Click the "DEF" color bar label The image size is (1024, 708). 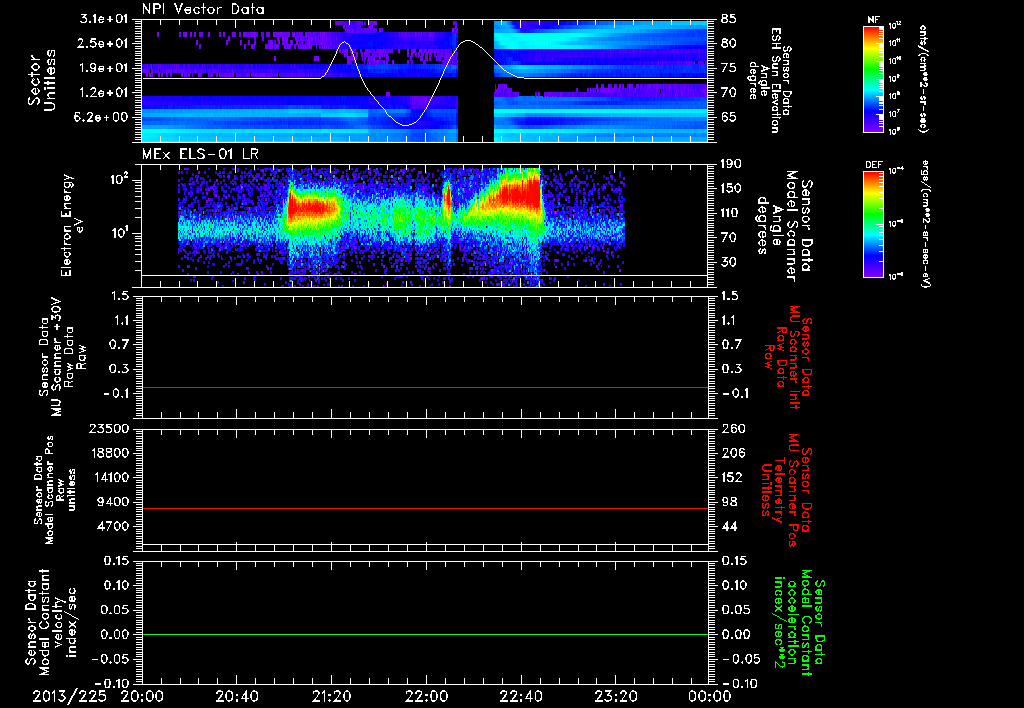click(x=873, y=165)
